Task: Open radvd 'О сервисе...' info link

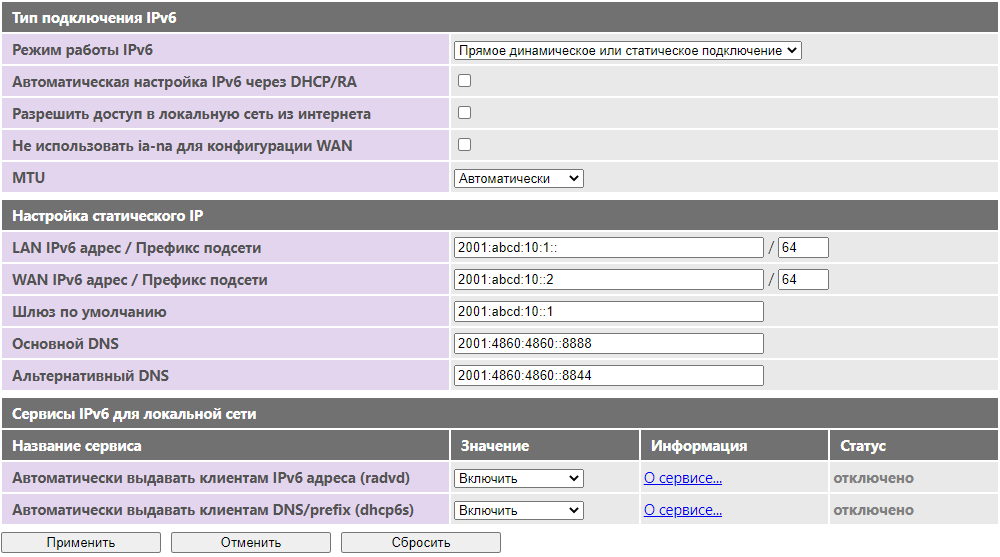Action: (682, 479)
